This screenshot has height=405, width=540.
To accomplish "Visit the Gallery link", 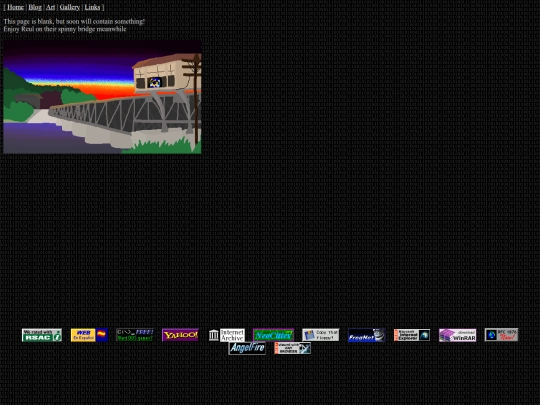I will point(70,7).
